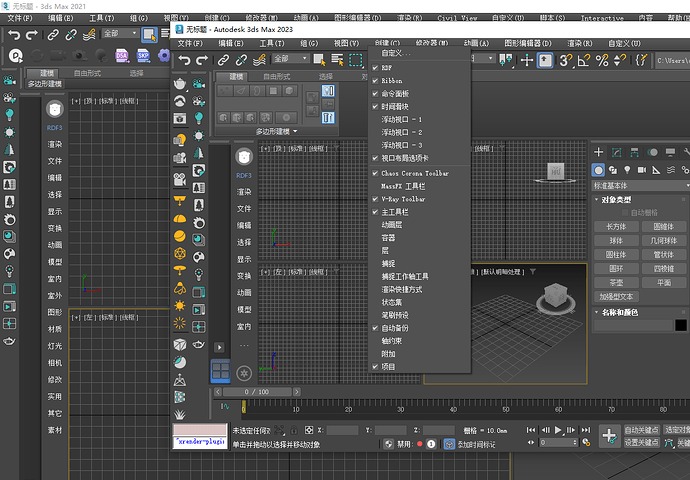Select Lights category bulb icon
This screenshot has width=690, height=480.
click(627, 170)
